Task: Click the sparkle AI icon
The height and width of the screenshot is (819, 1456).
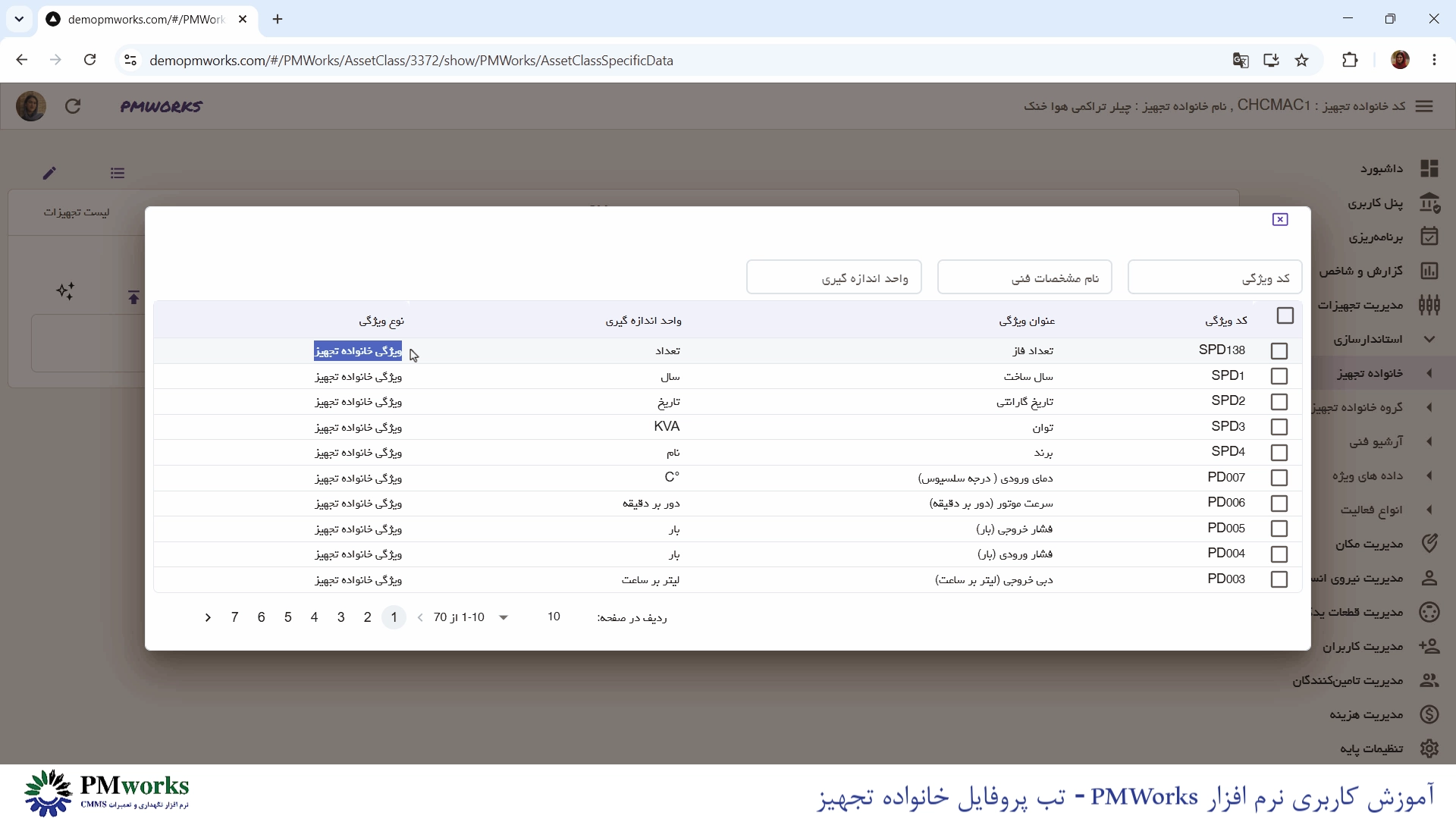Action: coord(65,291)
